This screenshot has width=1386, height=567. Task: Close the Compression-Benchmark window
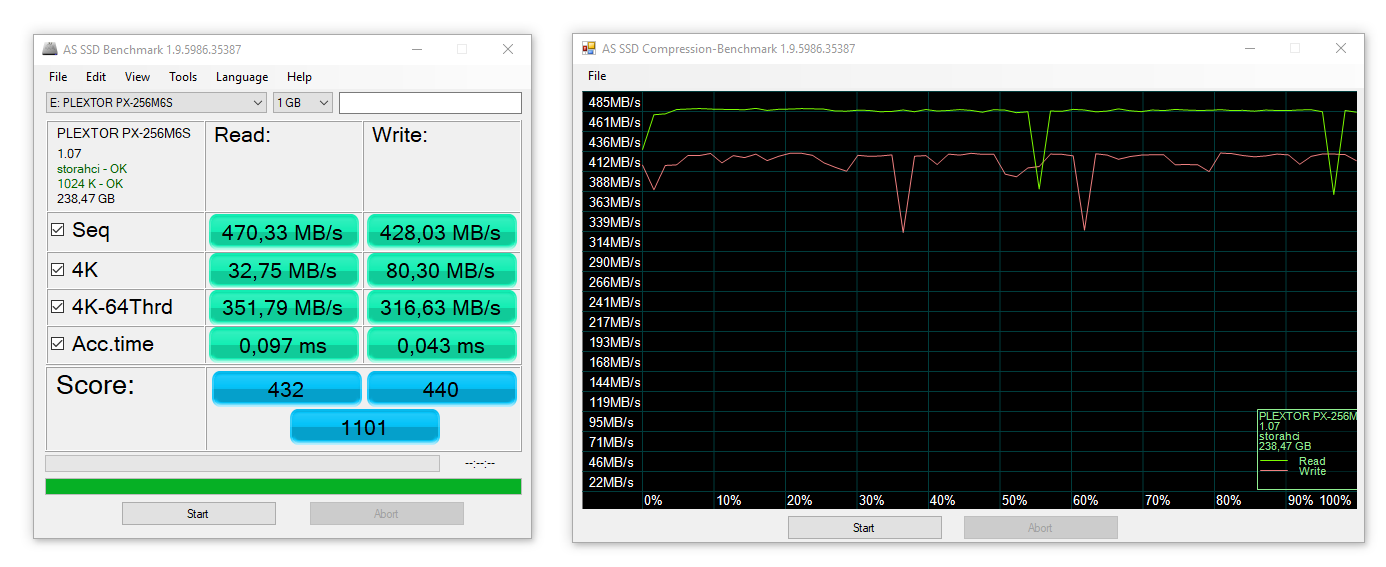click(x=1340, y=48)
